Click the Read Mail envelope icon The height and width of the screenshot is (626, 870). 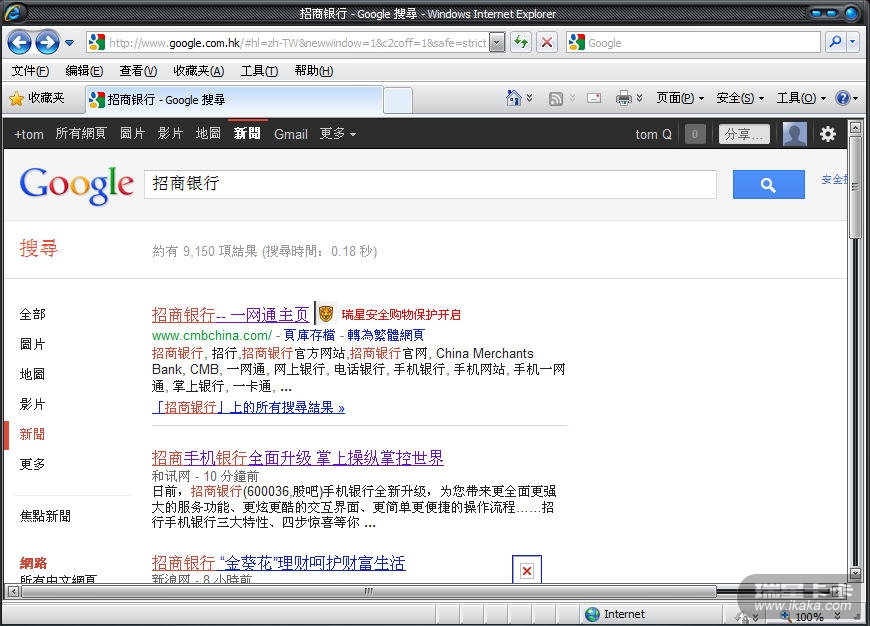pos(593,98)
